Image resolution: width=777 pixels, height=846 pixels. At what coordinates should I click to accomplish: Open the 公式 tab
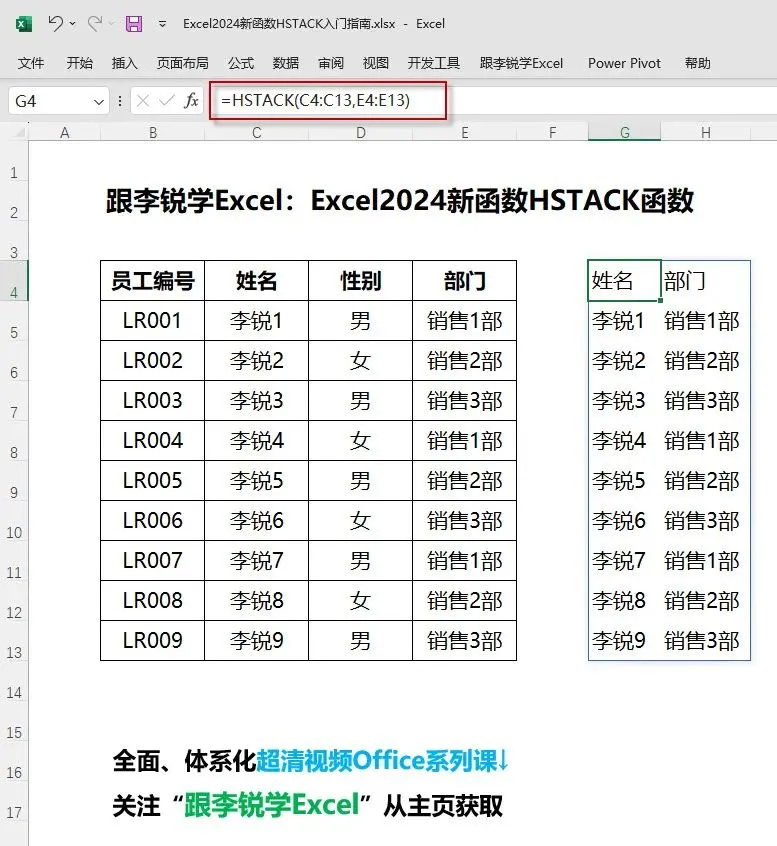coord(241,63)
